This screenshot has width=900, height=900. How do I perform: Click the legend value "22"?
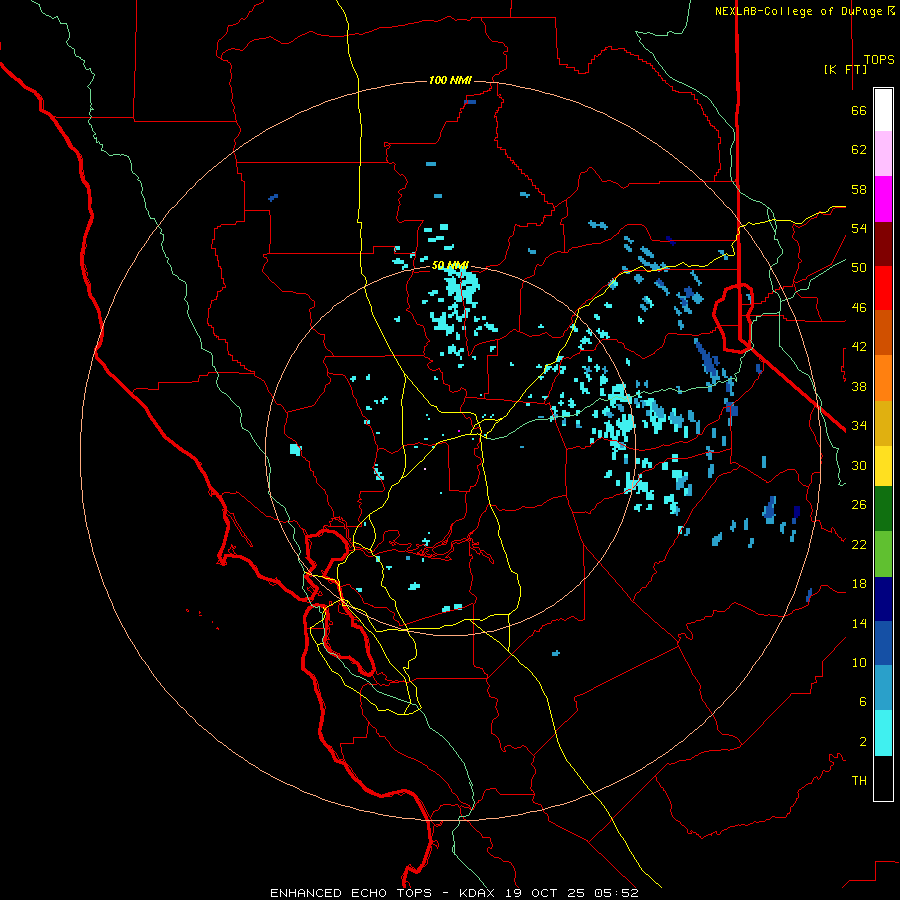coord(859,544)
